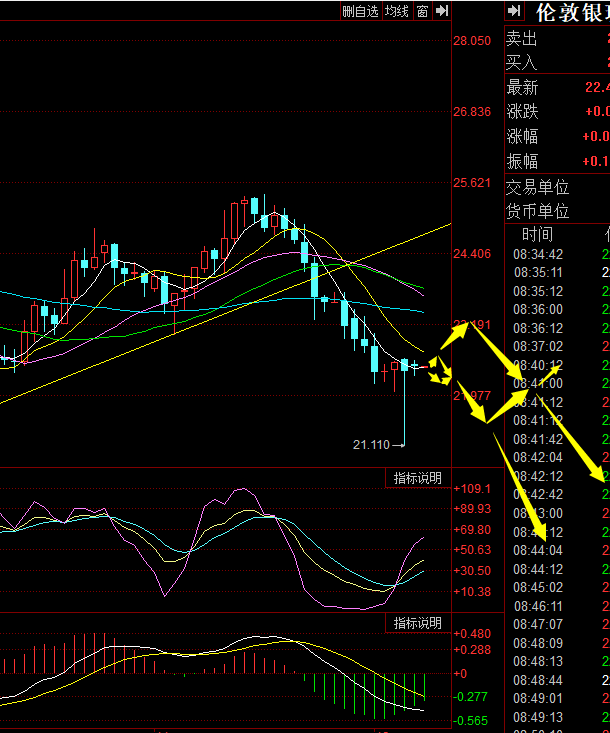Toggle the 窗 window layout button
This screenshot has width=610, height=733.
(x=423, y=11)
